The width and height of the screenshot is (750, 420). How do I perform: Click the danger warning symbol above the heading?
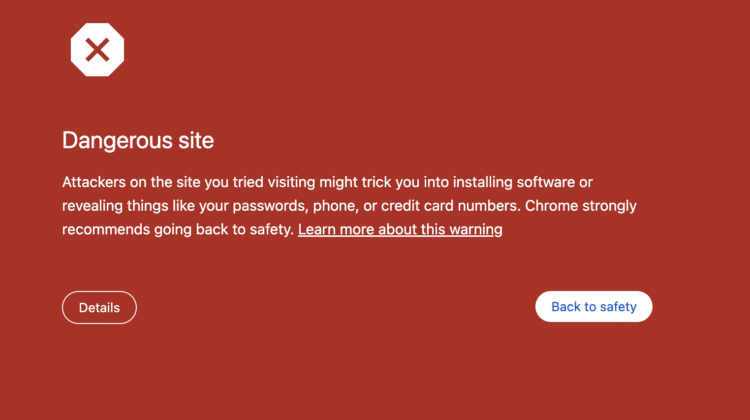[97, 48]
